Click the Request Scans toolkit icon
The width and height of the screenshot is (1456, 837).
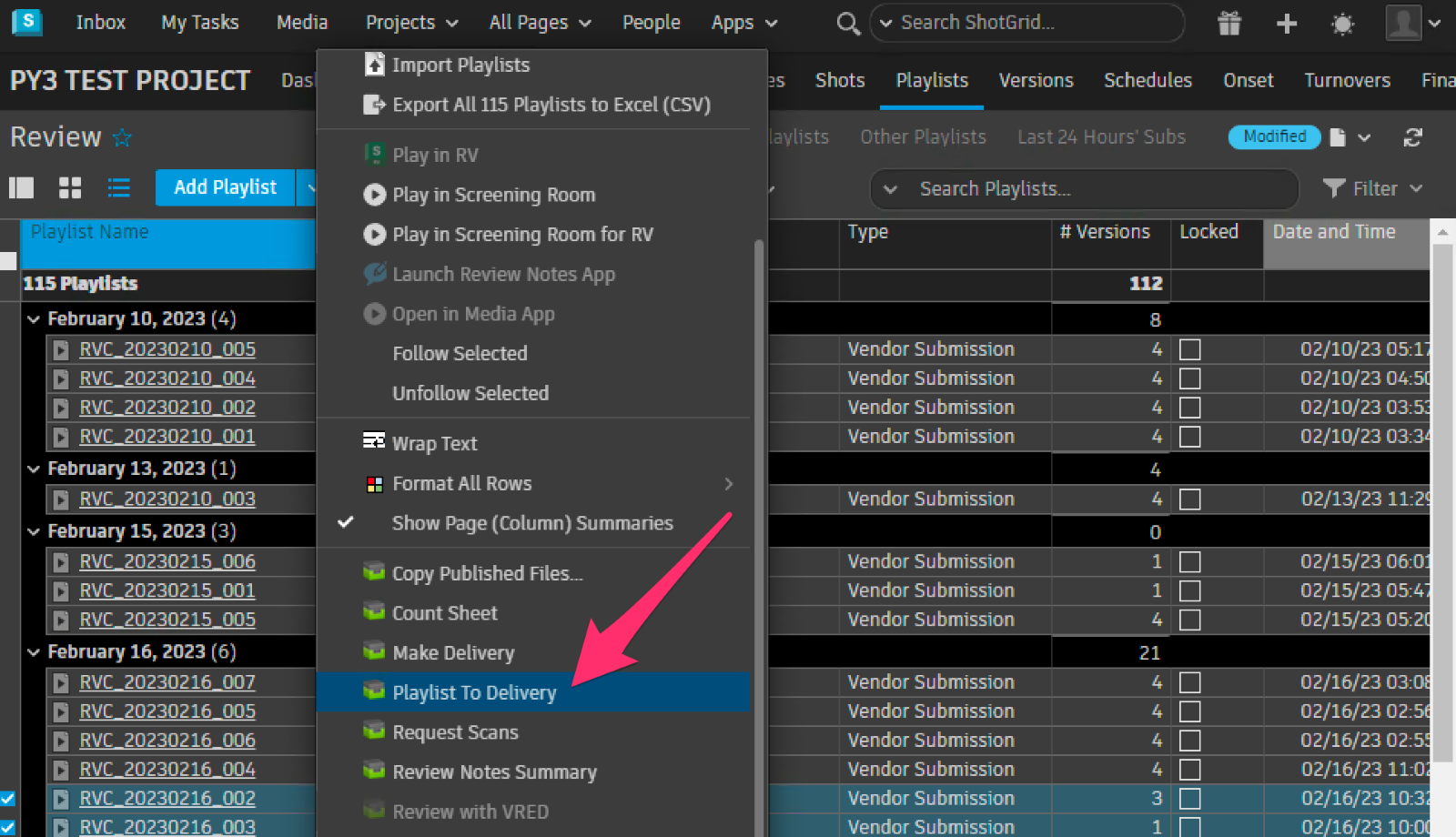pos(374,731)
